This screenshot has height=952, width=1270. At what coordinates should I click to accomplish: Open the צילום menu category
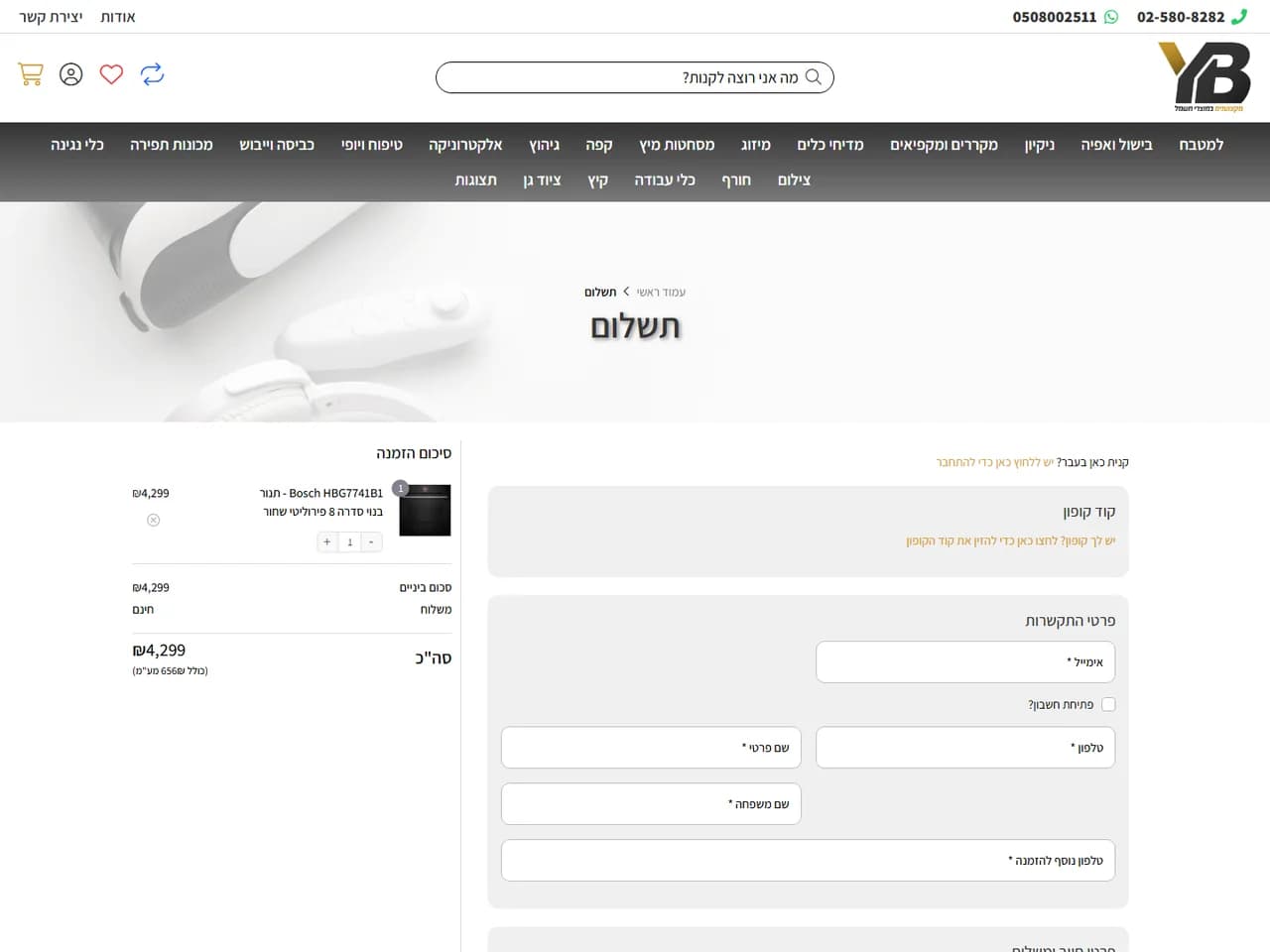[x=794, y=180]
